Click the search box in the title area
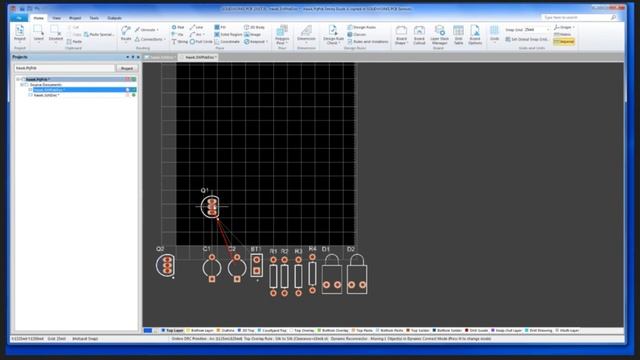Image resolution: width=640 pixels, height=360 pixels. pos(579,18)
